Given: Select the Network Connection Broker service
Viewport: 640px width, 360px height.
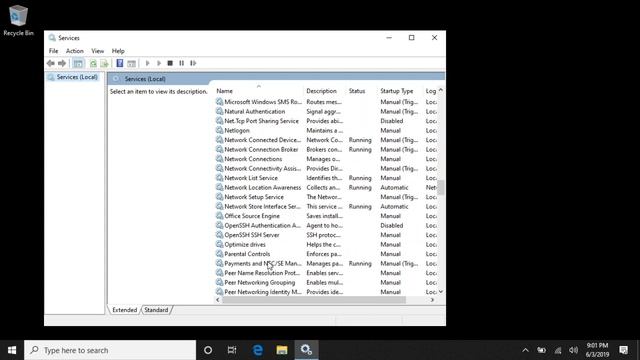Looking at the screenshot, I should [x=261, y=149].
